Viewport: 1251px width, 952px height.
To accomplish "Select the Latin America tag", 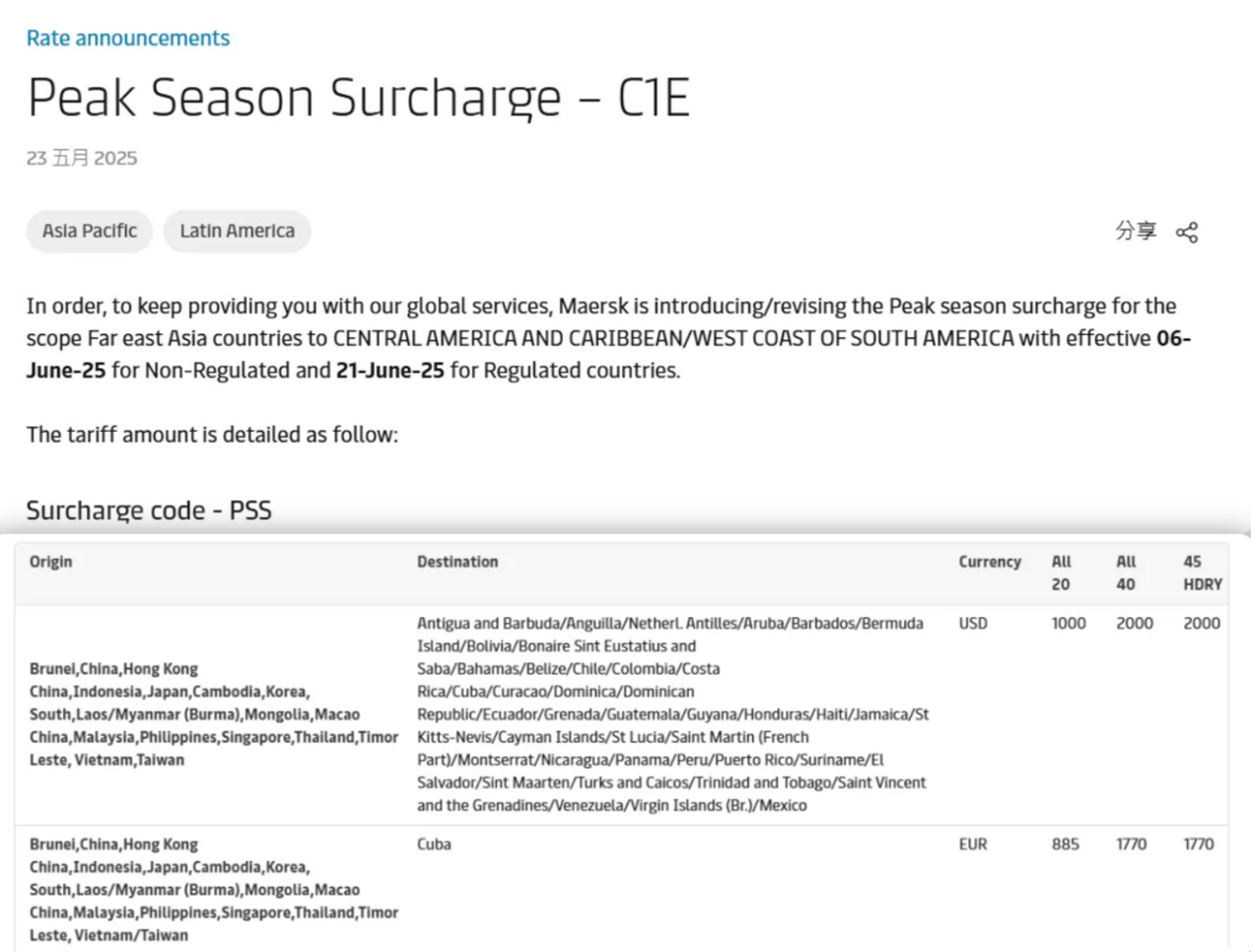I will [237, 231].
